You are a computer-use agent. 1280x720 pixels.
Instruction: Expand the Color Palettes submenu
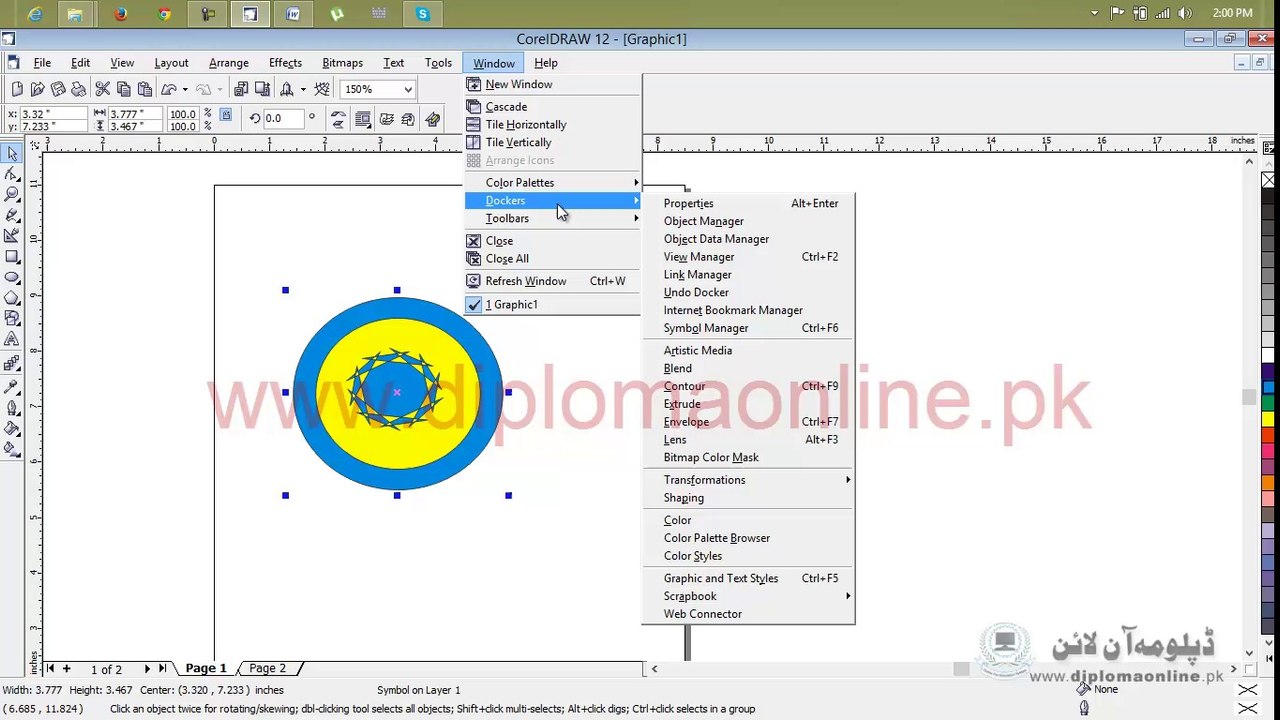pos(552,182)
